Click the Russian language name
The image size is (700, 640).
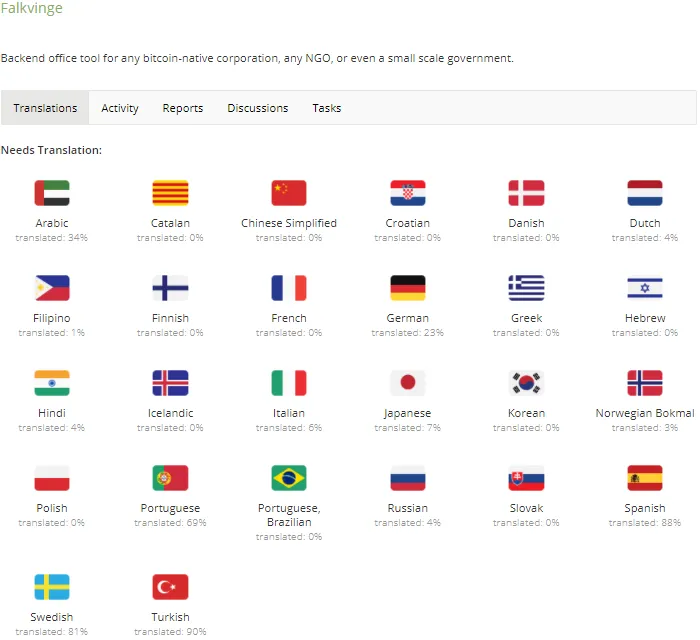(408, 508)
